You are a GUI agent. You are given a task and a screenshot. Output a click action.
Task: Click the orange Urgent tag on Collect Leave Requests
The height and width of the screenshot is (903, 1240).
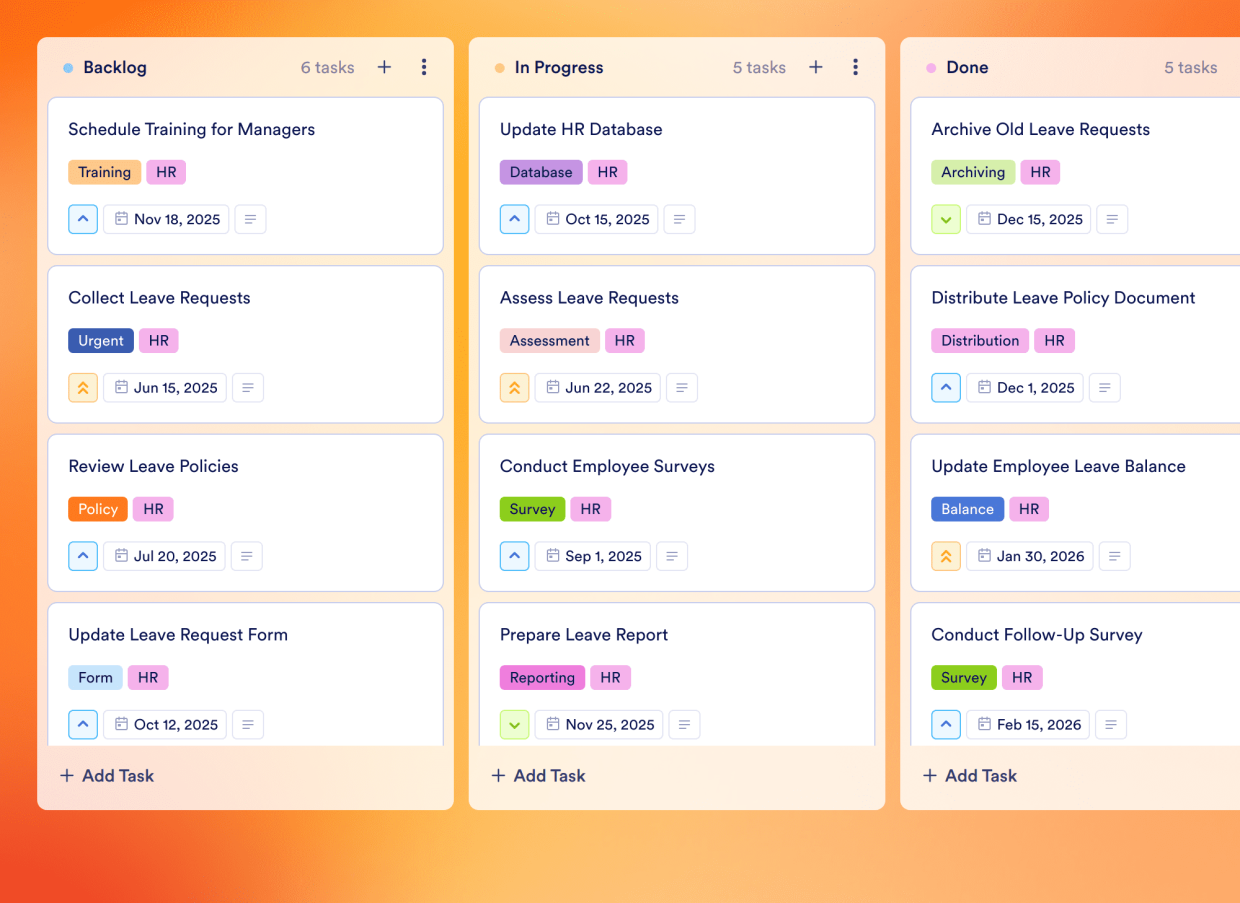point(100,340)
